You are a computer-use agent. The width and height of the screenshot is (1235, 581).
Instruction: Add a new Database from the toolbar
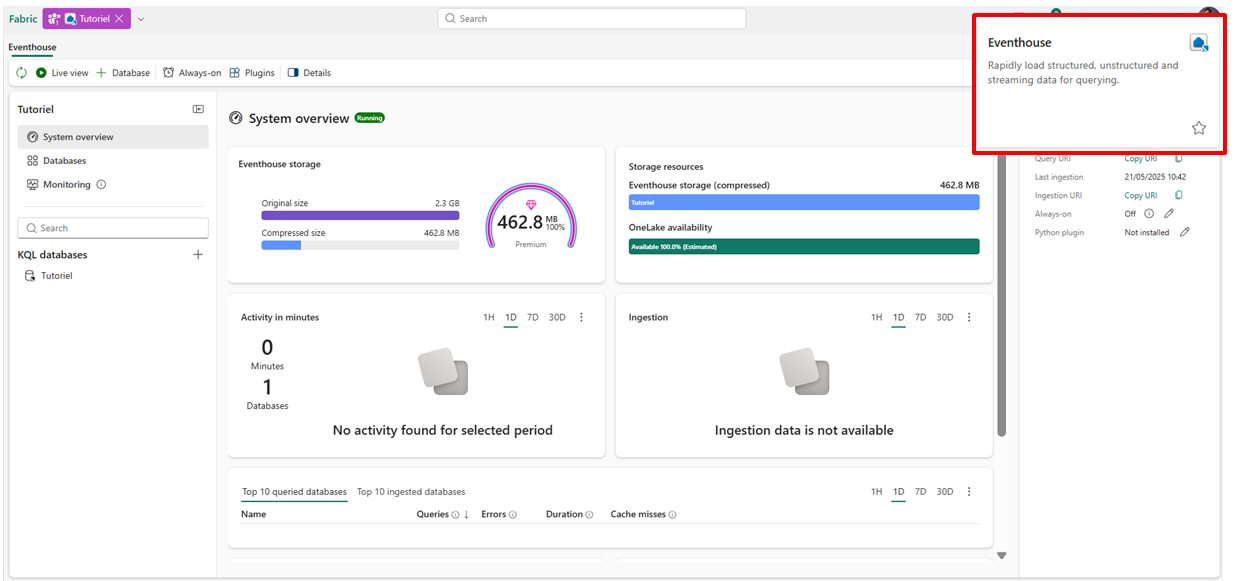pos(123,73)
